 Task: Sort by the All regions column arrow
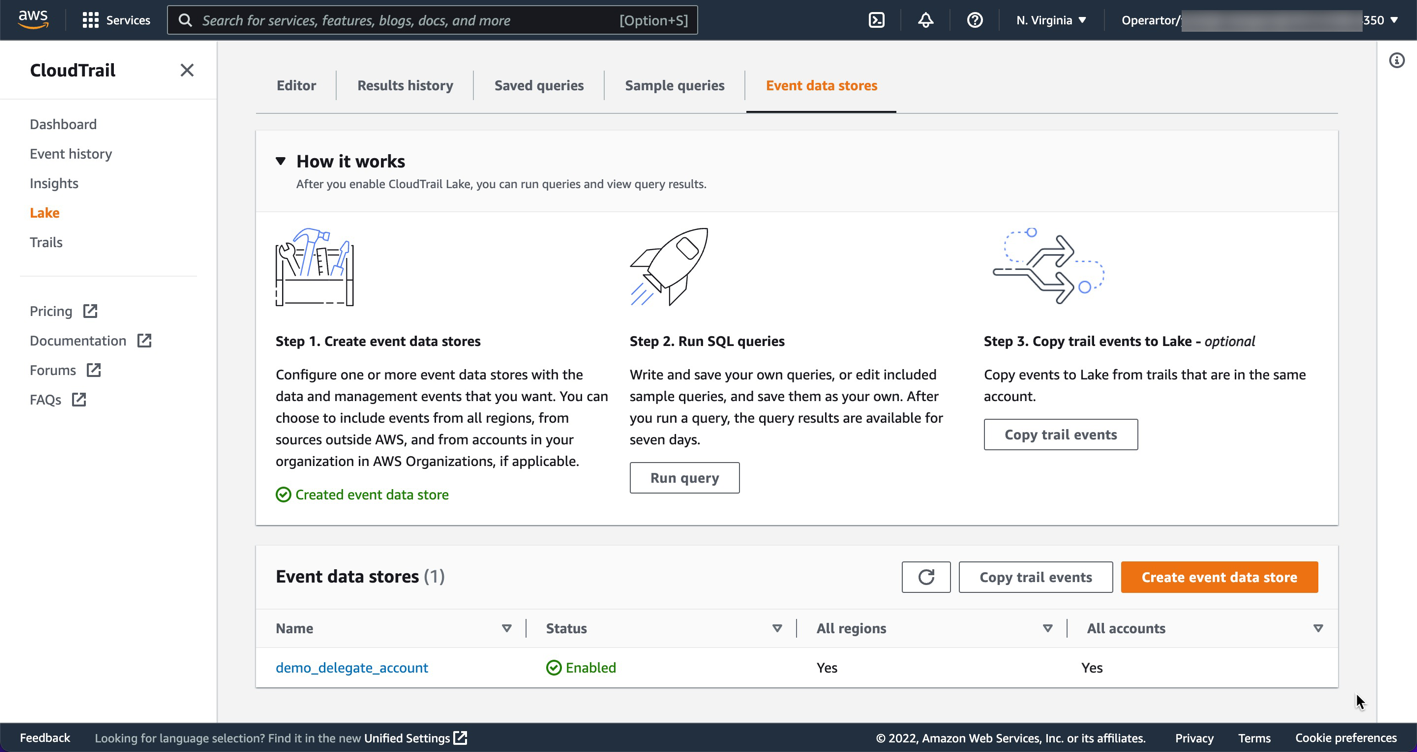click(x=1048, y=629)
